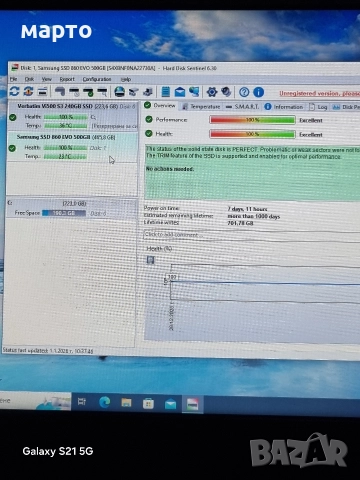This screenshot has width=360, height=480.
Task: Open the blue report document toolbar icon
Action: [x=166, y=92]
